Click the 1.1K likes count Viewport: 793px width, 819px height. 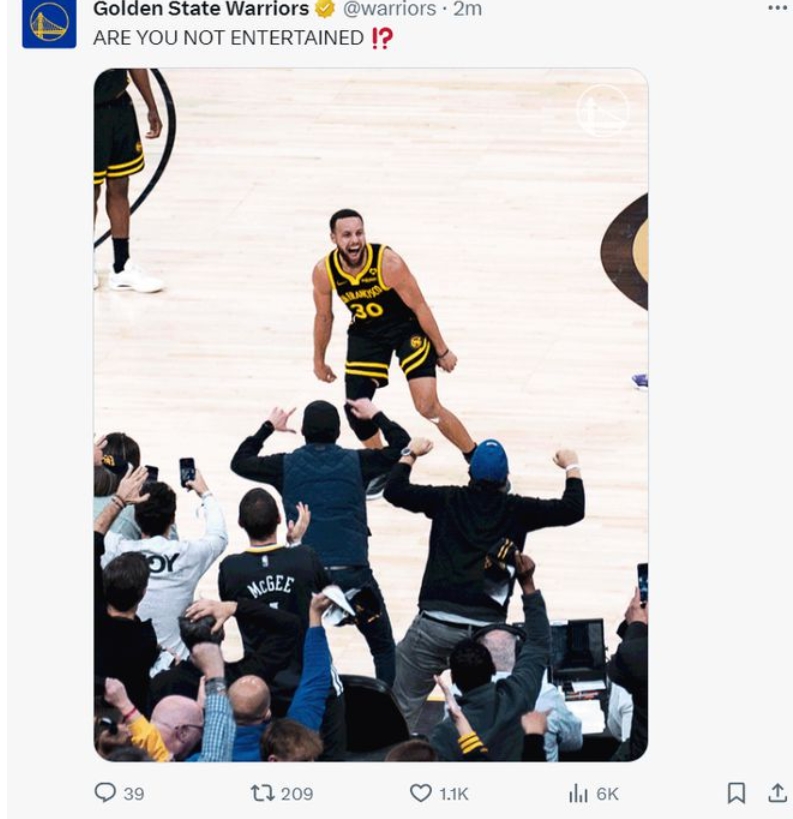pos(454,794)
